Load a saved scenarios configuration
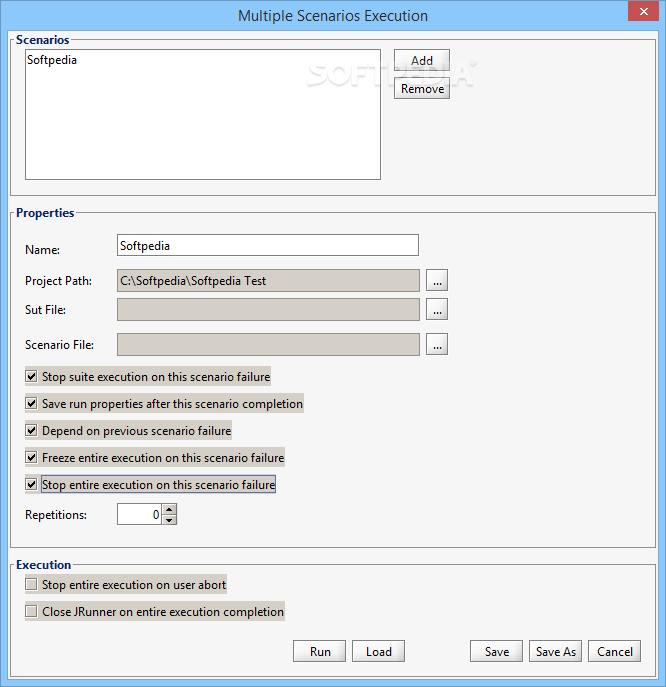This screenshot has height=687, width=666. tap(378, 652)
